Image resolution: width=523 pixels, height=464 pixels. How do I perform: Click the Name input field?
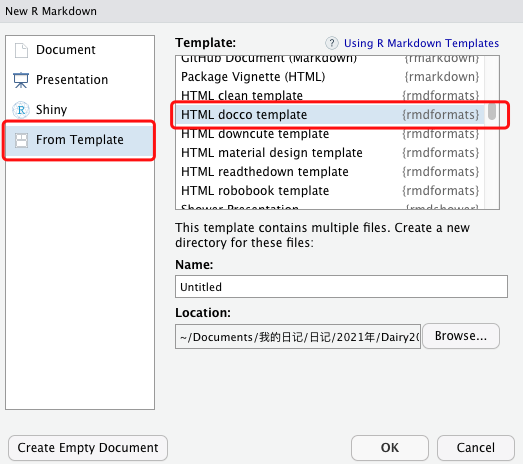point(341,287)
